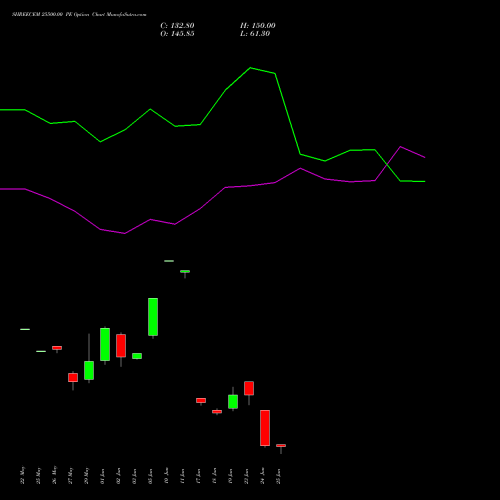The height and width of the screenshot is (500, 500).
Task: Select the large green candle above 05 Jun
Action: click(x=153, y=317)
